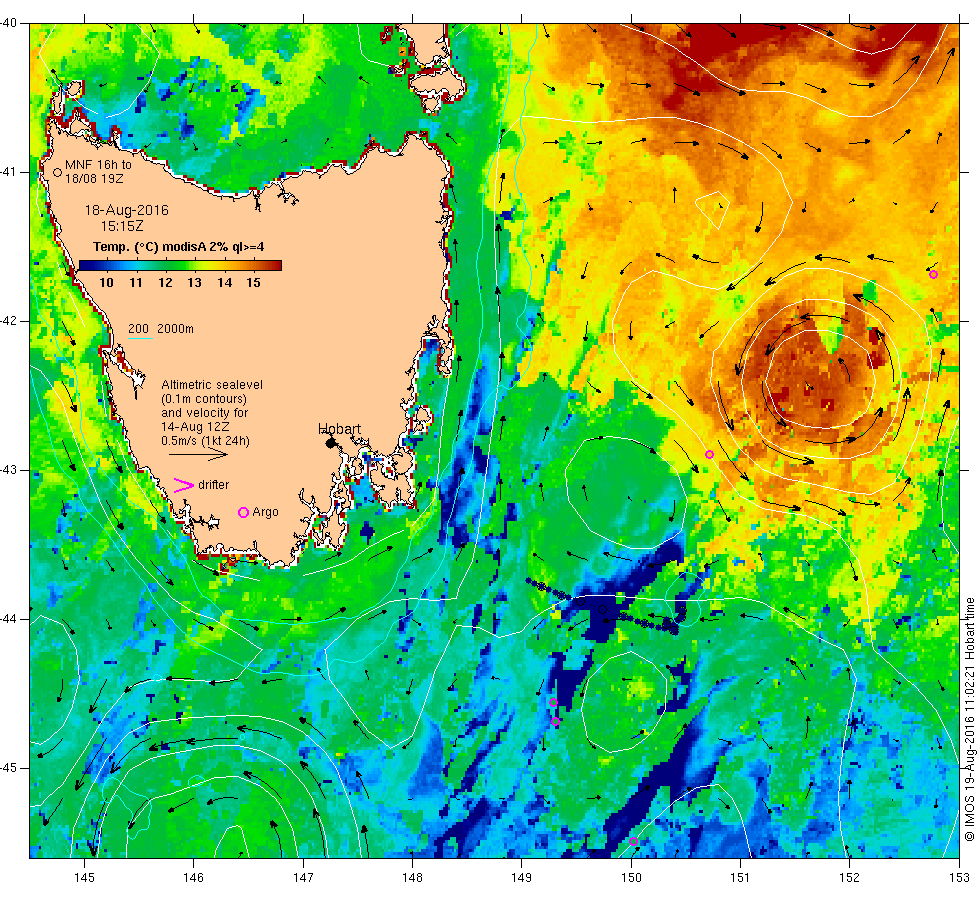This screenshot has width=980, height=900.
Task: Click the Argo float marker near 152.8E, 41.7S
Action: [x=933, y=274]
